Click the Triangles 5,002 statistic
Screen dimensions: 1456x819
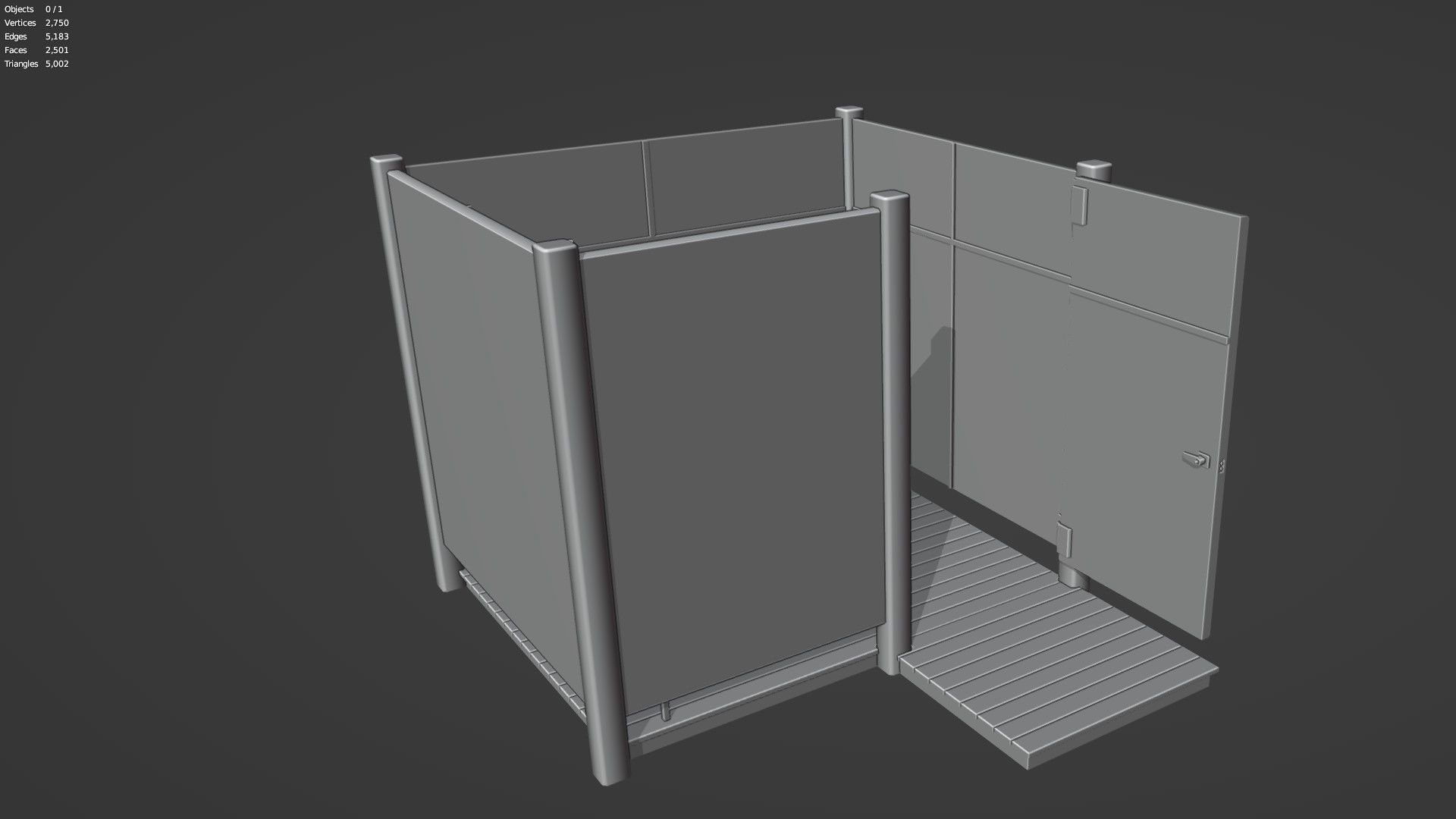tap(36, 64)
